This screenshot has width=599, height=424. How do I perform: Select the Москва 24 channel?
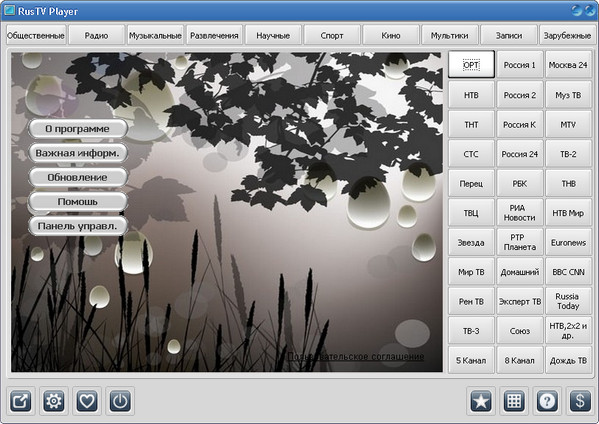tap(568, 65)
